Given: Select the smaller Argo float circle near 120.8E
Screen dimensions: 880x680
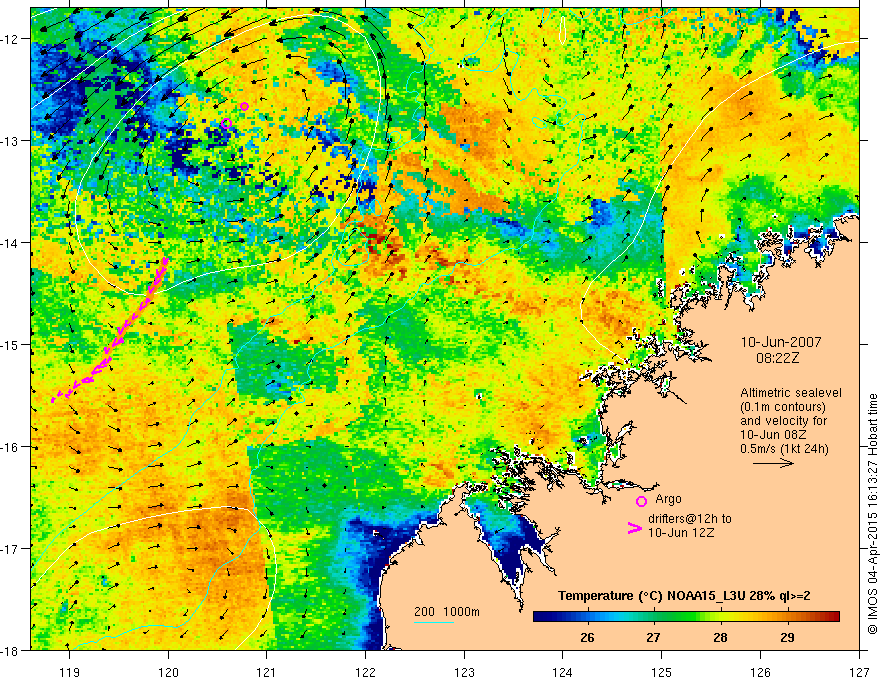Looking at the screenshot, I should (x=244, y=107).
